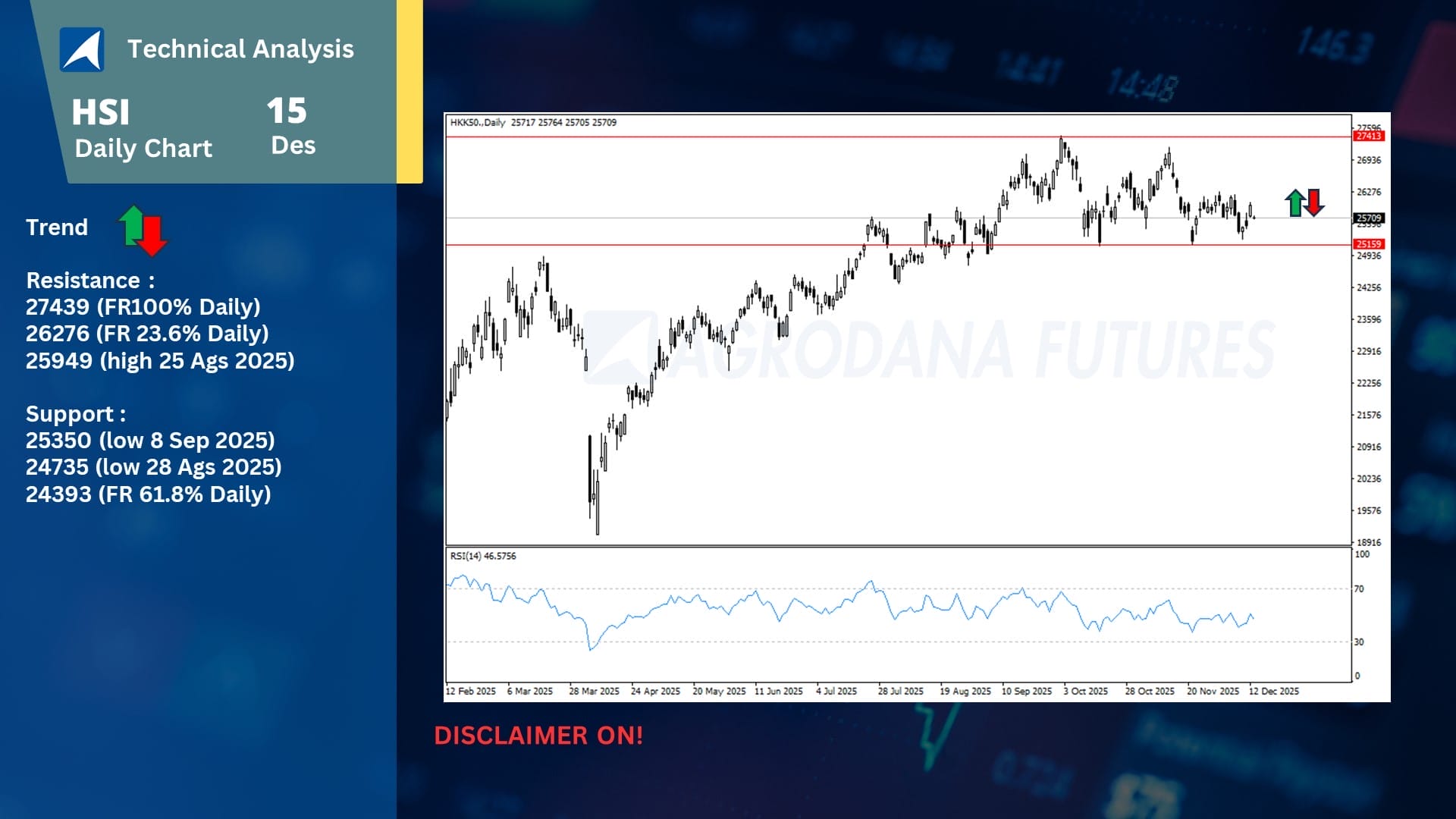Click the RSI 70 level label
The height and width of the screenshot is (819, 1456).
(x=1359, y=588)
